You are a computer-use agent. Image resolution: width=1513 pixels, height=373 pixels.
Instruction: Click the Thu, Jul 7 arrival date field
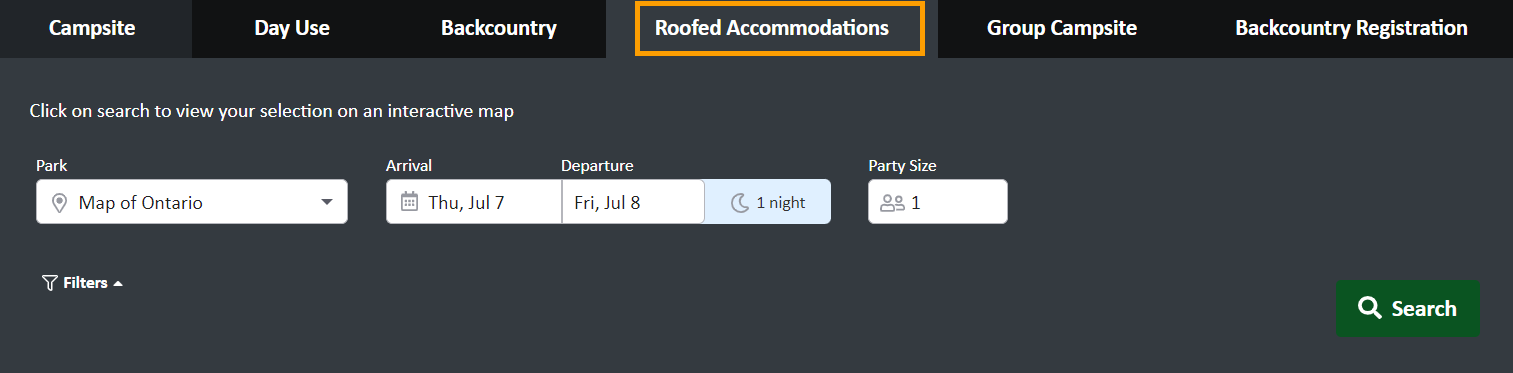click(x=474, y=202)
